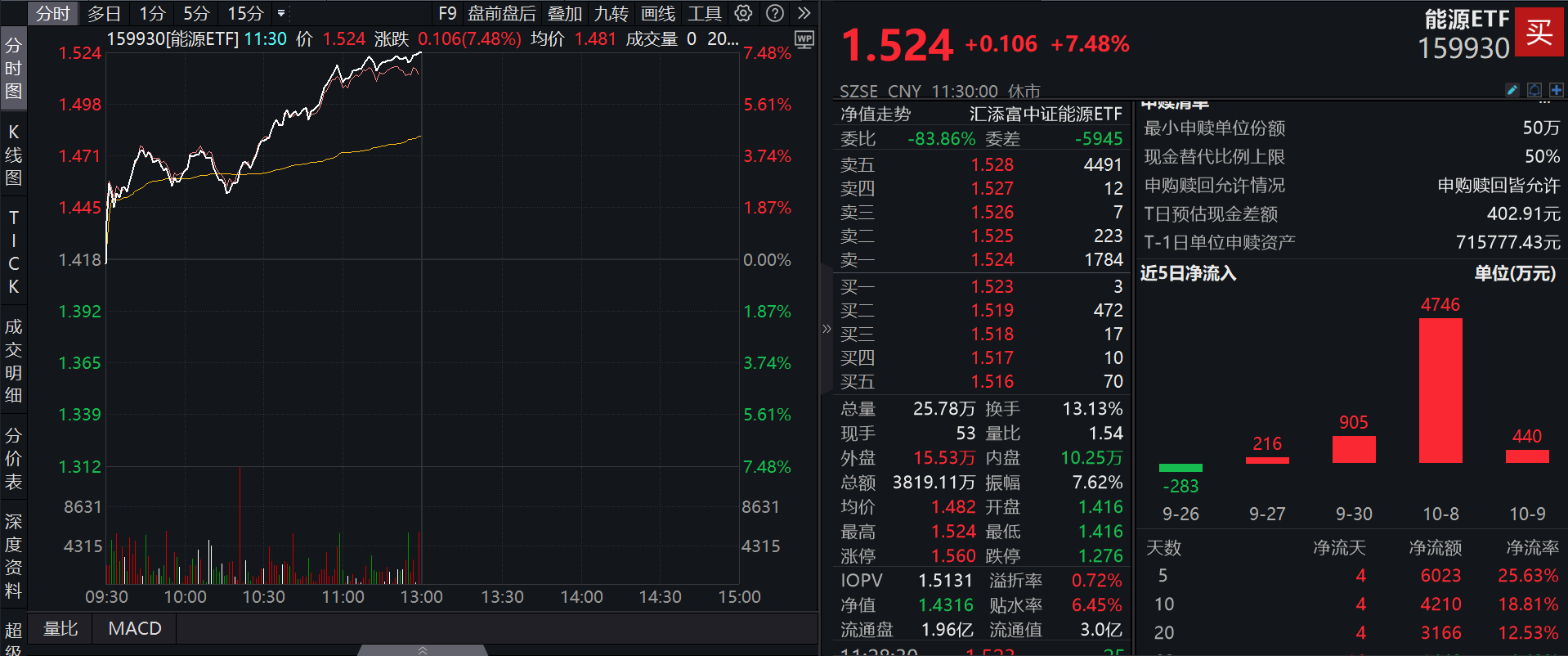Click the 买一 price 1.523
The height and width of the screenshot is (656, 1568).
pos(992,286)
